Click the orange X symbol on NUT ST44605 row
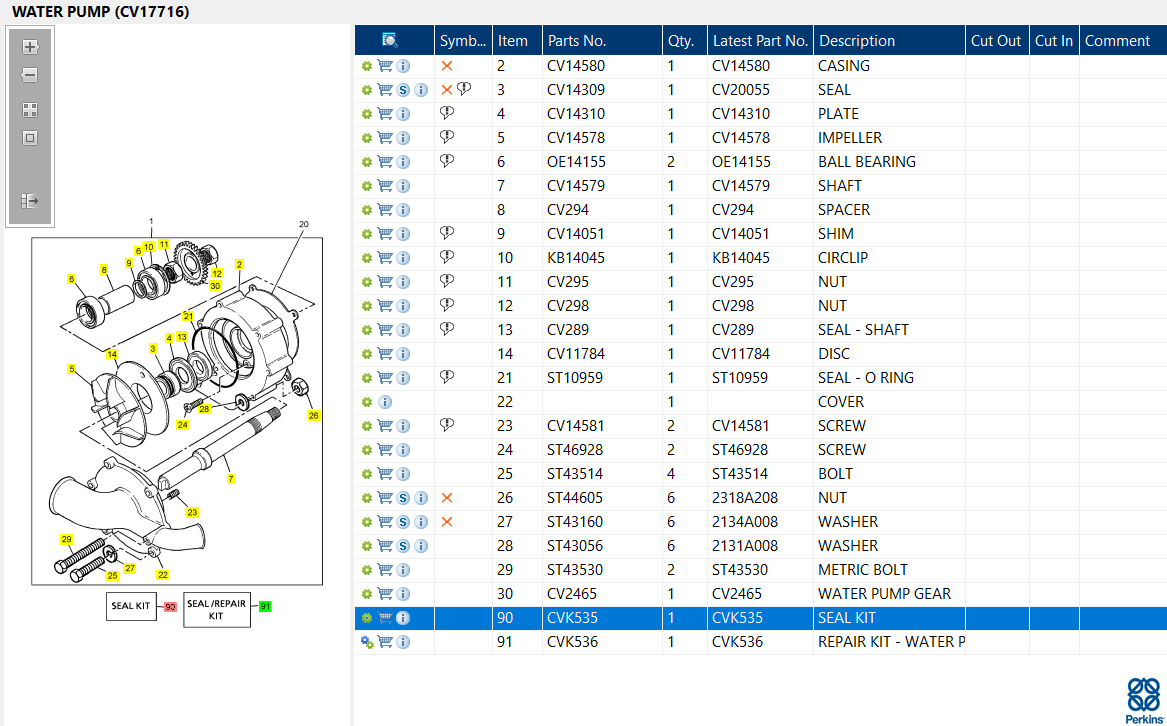This screenshot has width=1167, height=726. tap(447, 497)
